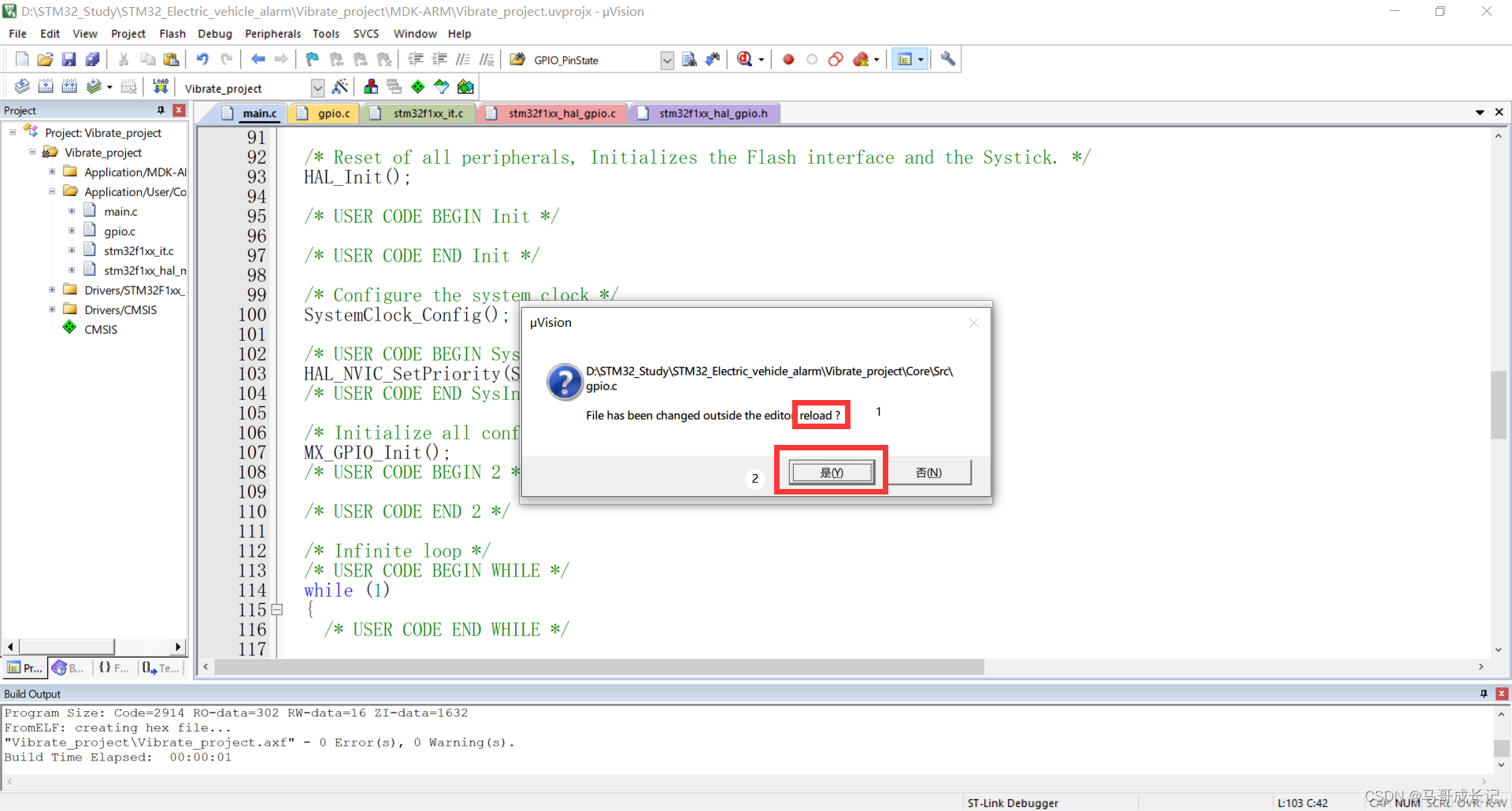Click the L:103 C:42 cursor position

click(1303, 803)
